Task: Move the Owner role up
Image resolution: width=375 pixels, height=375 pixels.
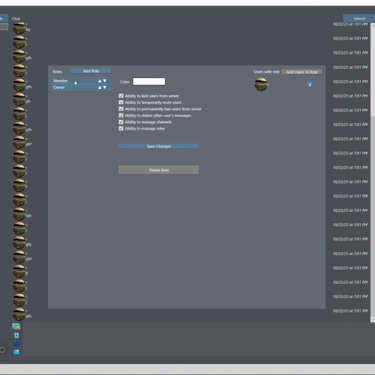Action: pyautogui.click(x=99, y=88)
